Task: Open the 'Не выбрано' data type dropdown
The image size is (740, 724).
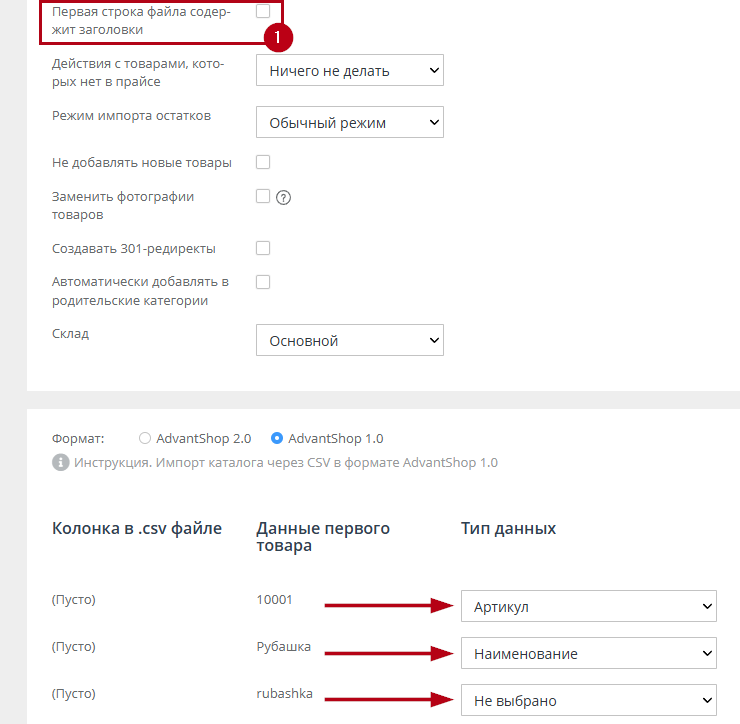Action: [588, 701]
